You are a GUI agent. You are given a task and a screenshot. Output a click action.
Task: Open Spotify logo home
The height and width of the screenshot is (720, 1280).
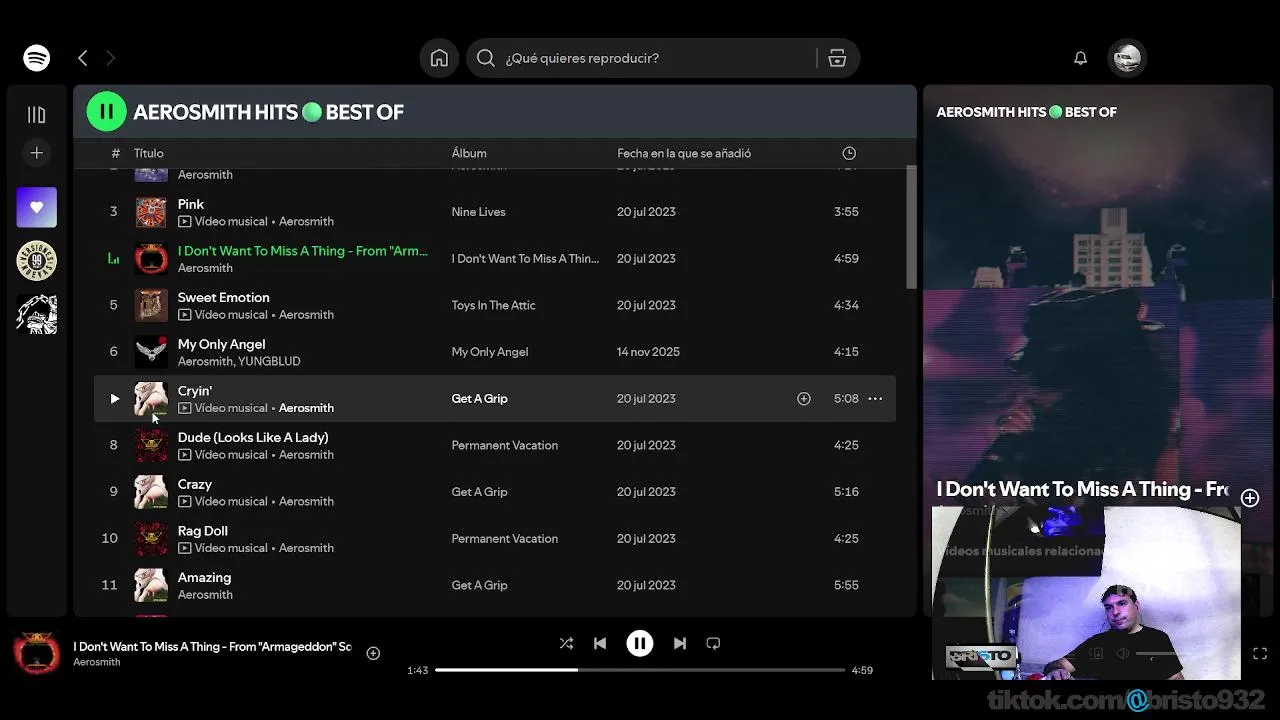[37, 58]
